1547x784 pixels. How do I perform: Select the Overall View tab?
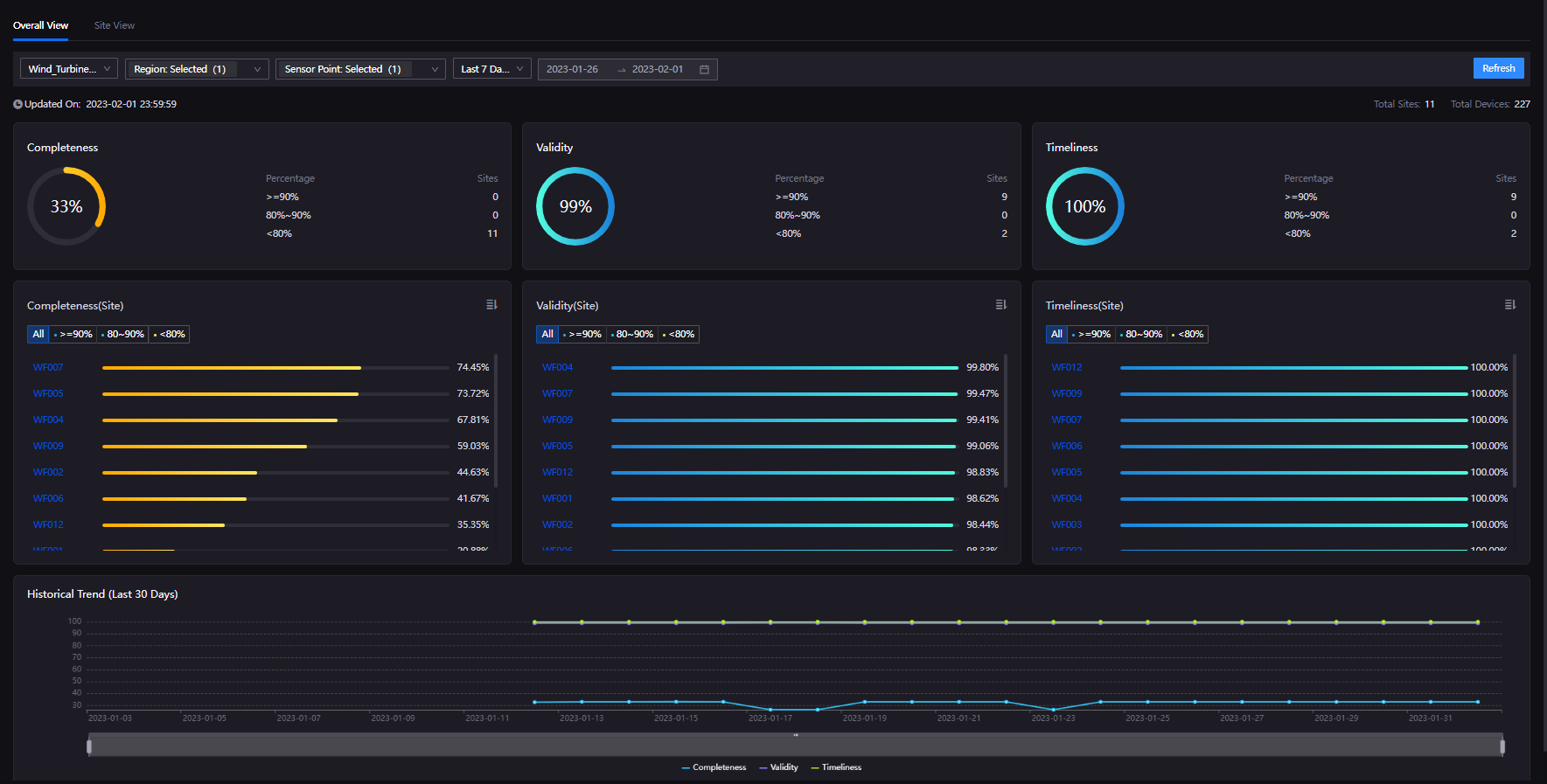(40, 25)
